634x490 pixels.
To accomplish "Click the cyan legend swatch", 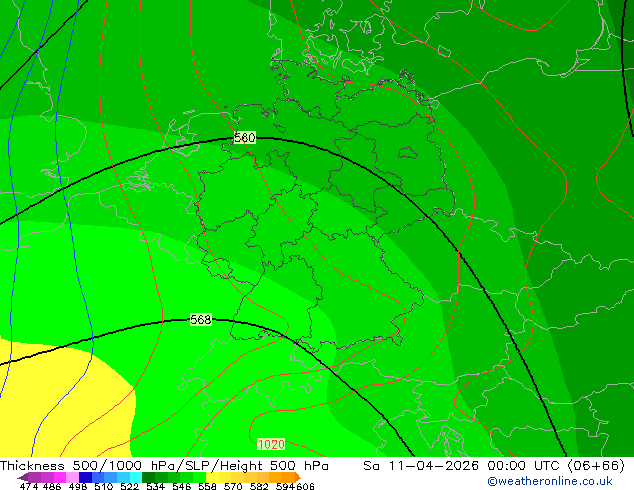I will coord(136,477).
